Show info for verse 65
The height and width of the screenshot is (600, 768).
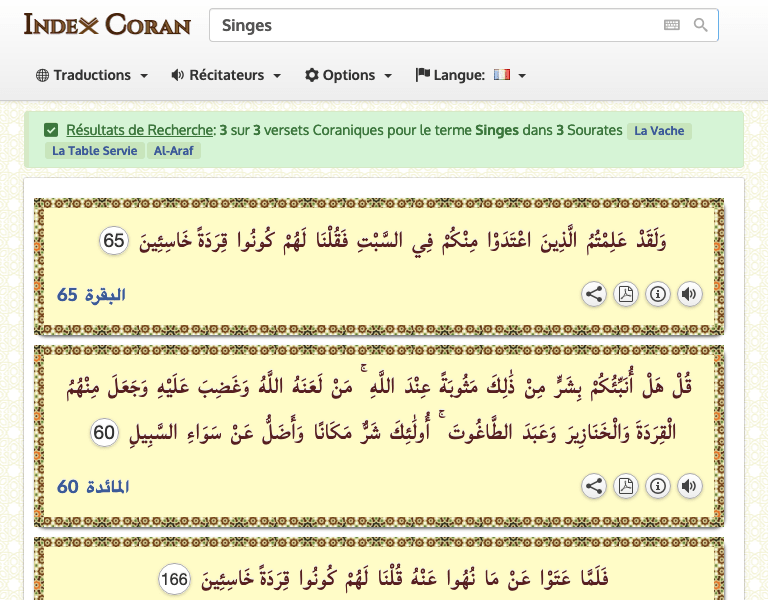[x=658, y=294]
